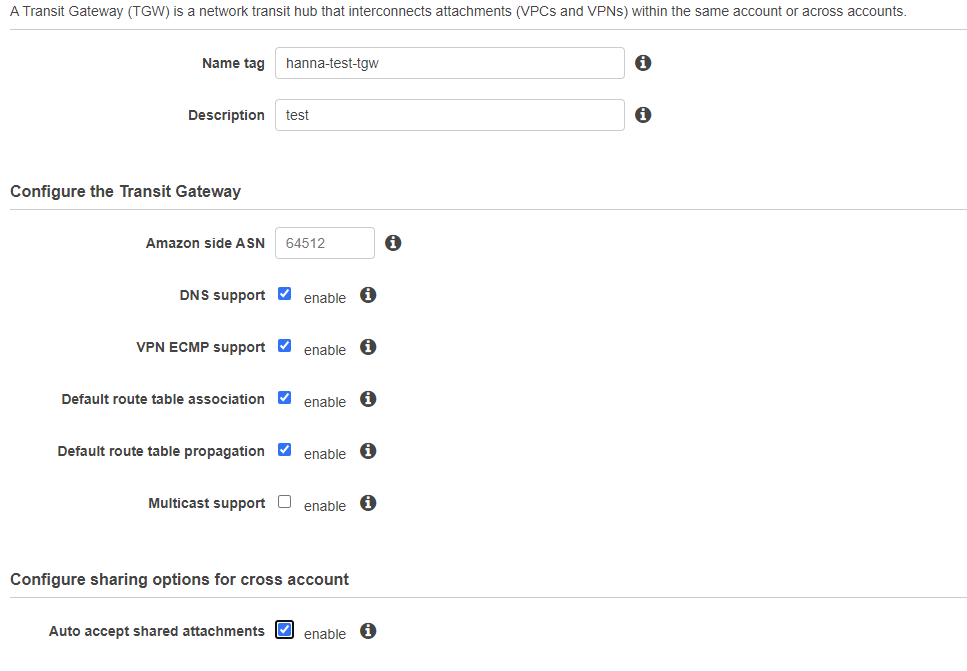Uncheck VPN ECMP support
This screenshot has height=671, width=967.
click(x=284, y=345)
